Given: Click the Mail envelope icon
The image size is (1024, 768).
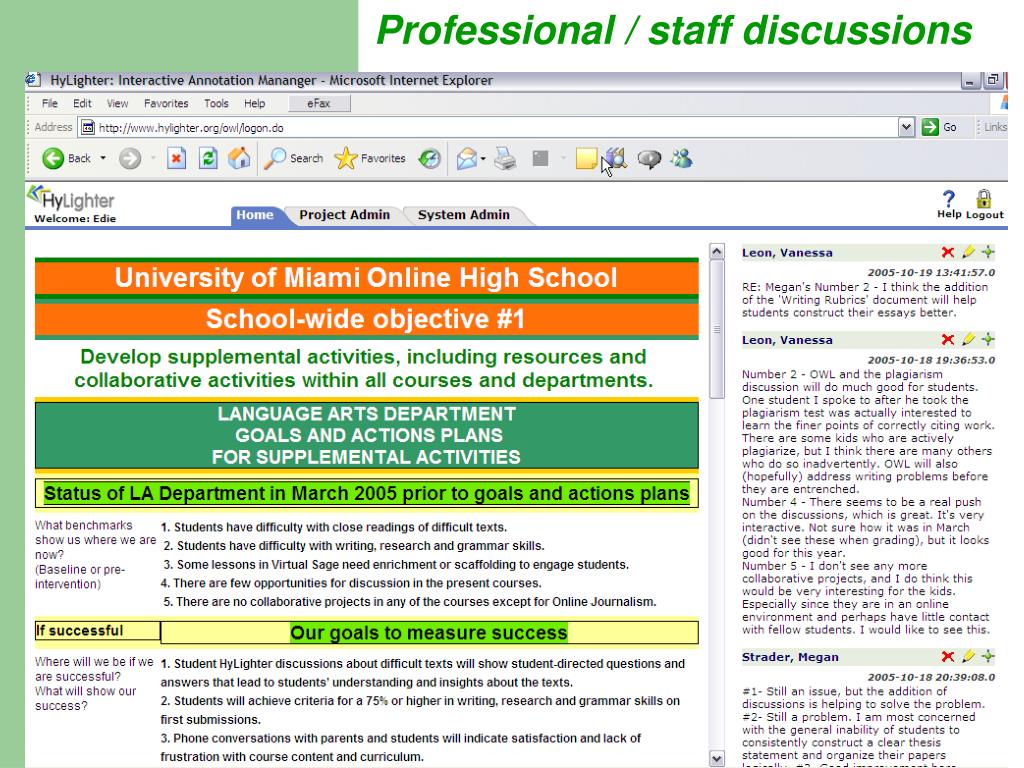Looking at the screenshot, I should 466,158.
